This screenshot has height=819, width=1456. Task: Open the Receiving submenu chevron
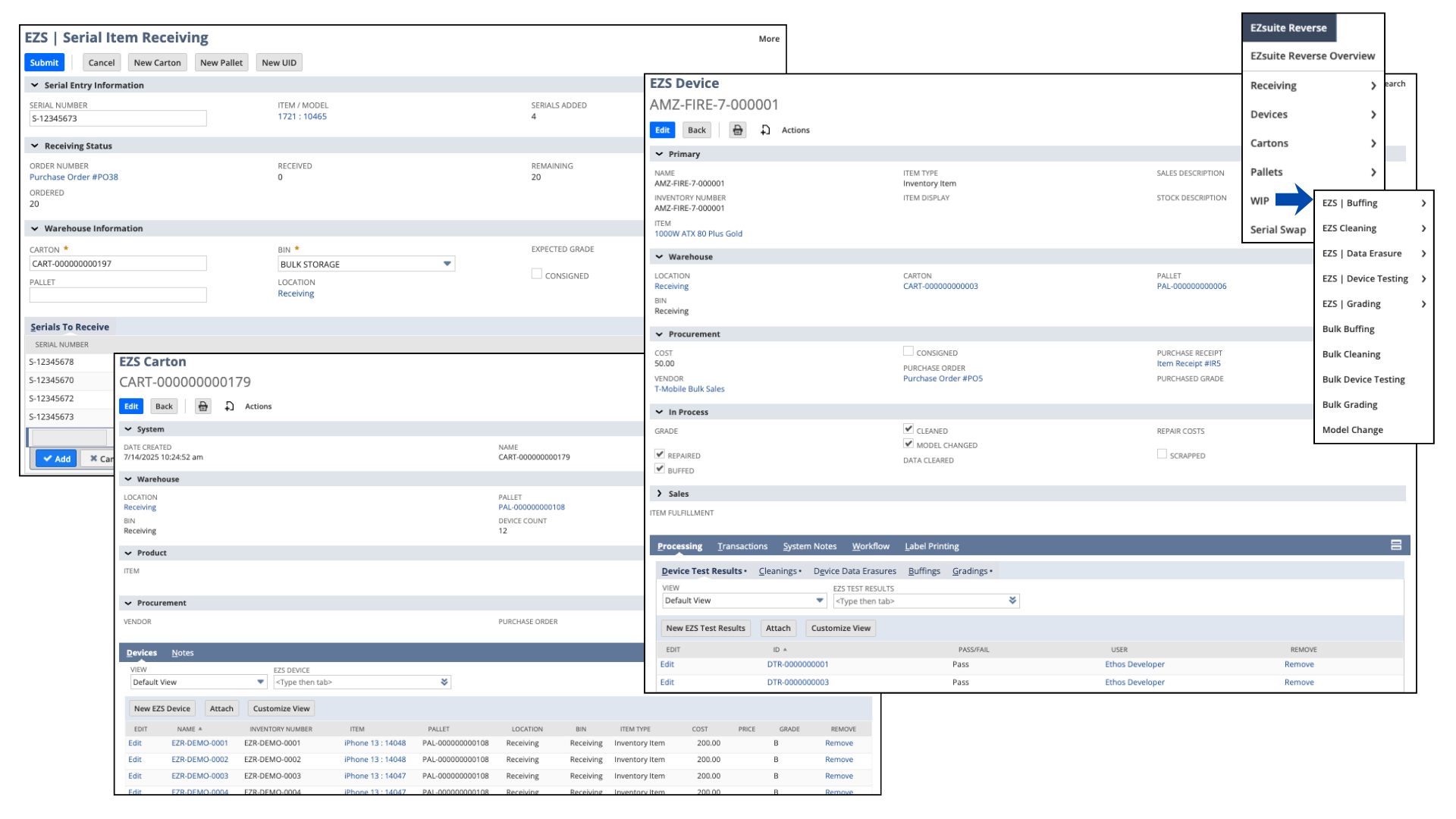pyautogui.click(x=1373, y=86)
